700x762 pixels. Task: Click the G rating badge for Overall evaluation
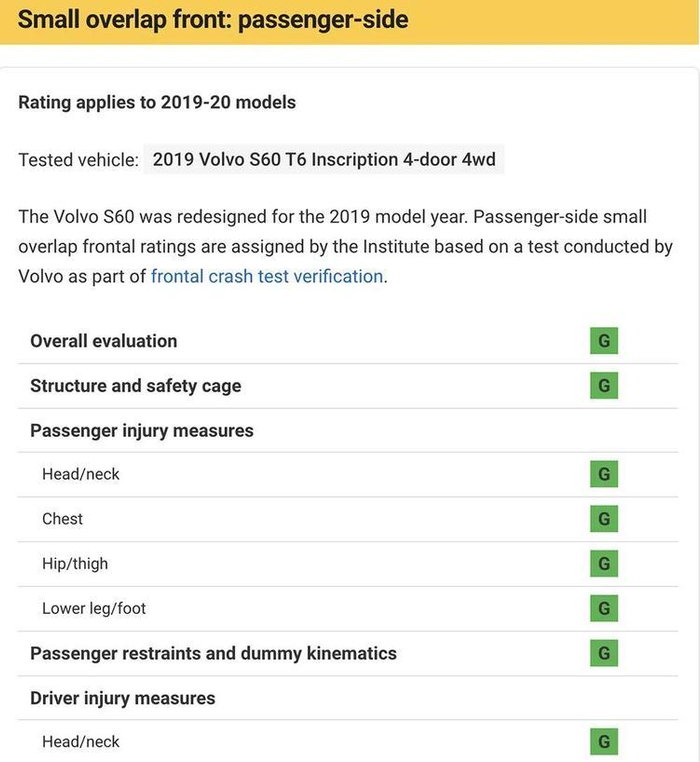click(x=603, y=341)
